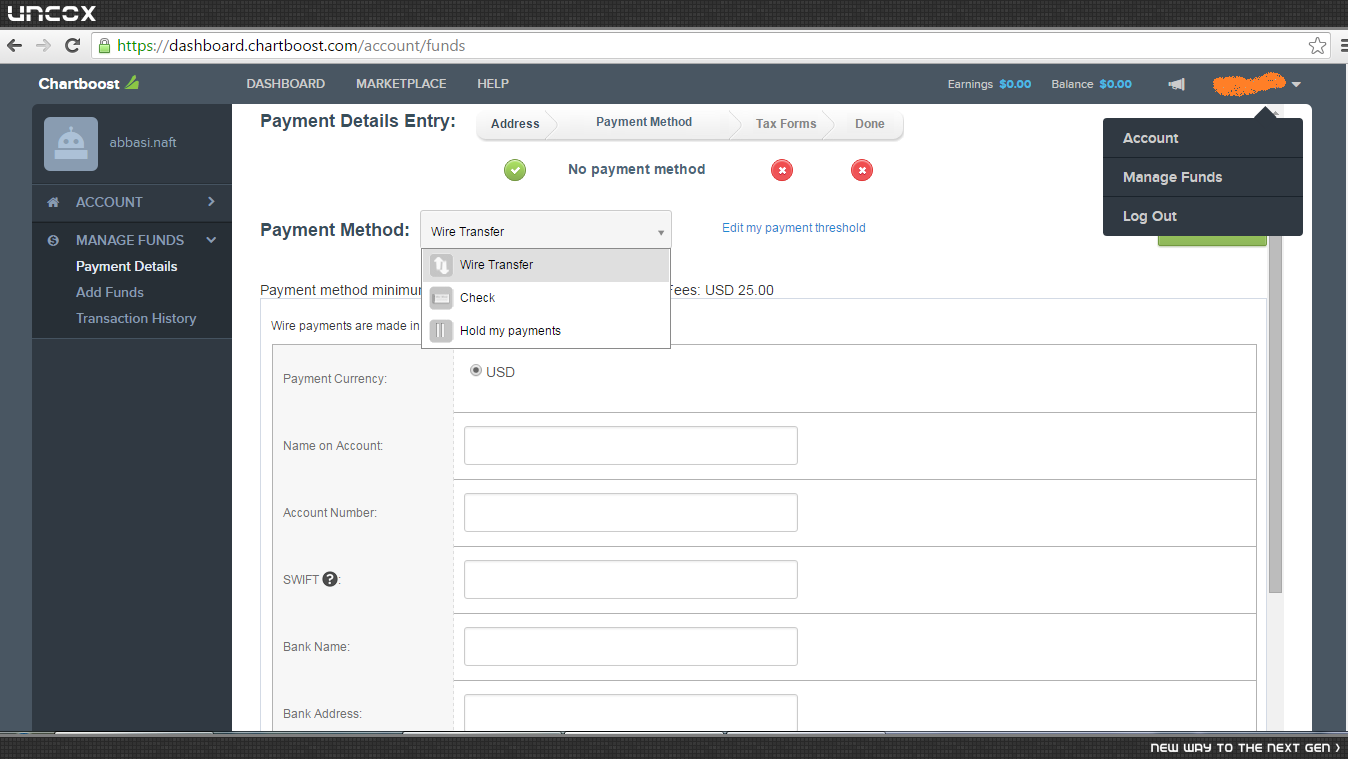Toggle the user account dropdown arrow
Viewport: 1348px width, 759px height.
(x=1296, y=85)
